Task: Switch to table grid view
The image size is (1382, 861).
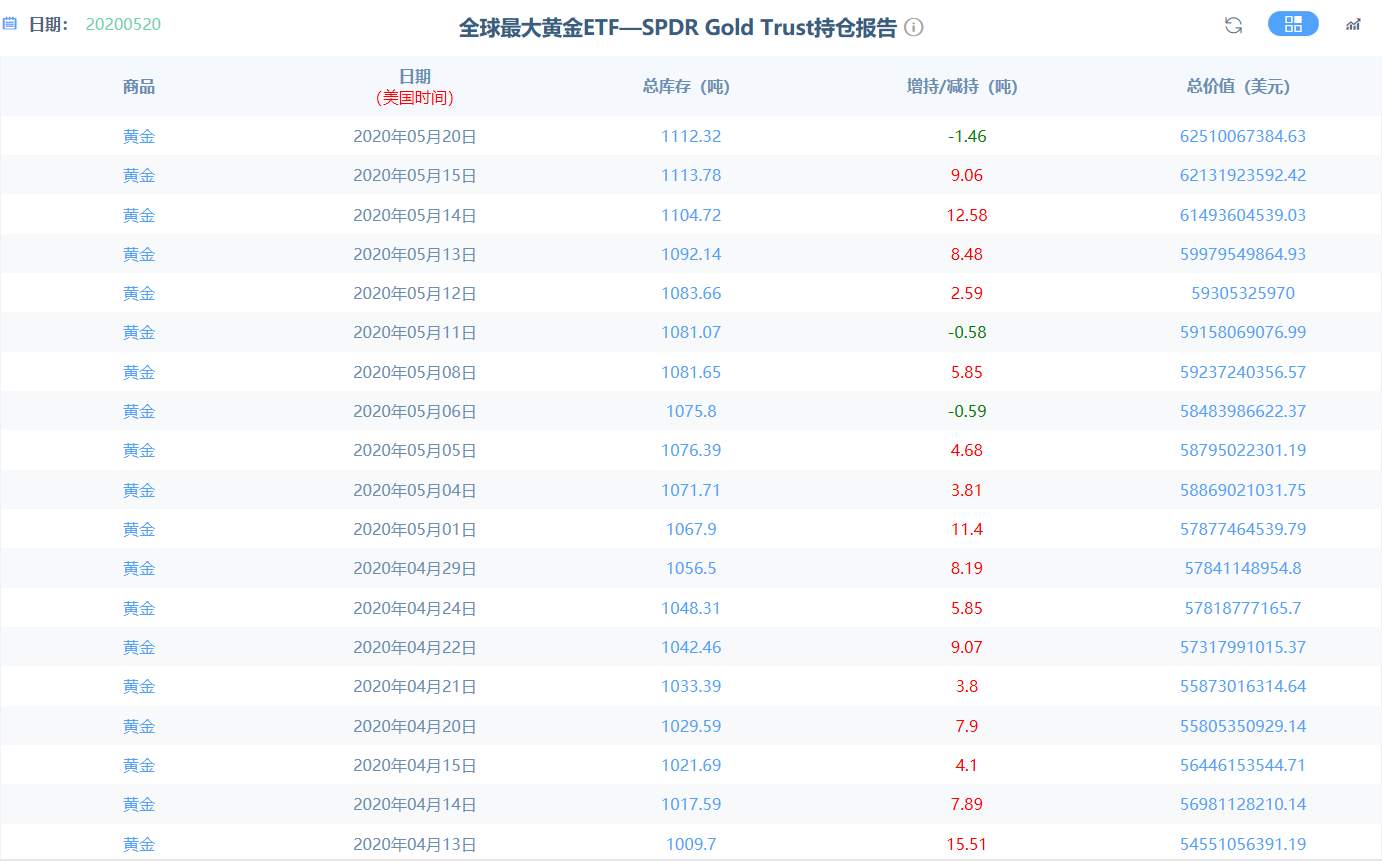Action: (1293, 24)
